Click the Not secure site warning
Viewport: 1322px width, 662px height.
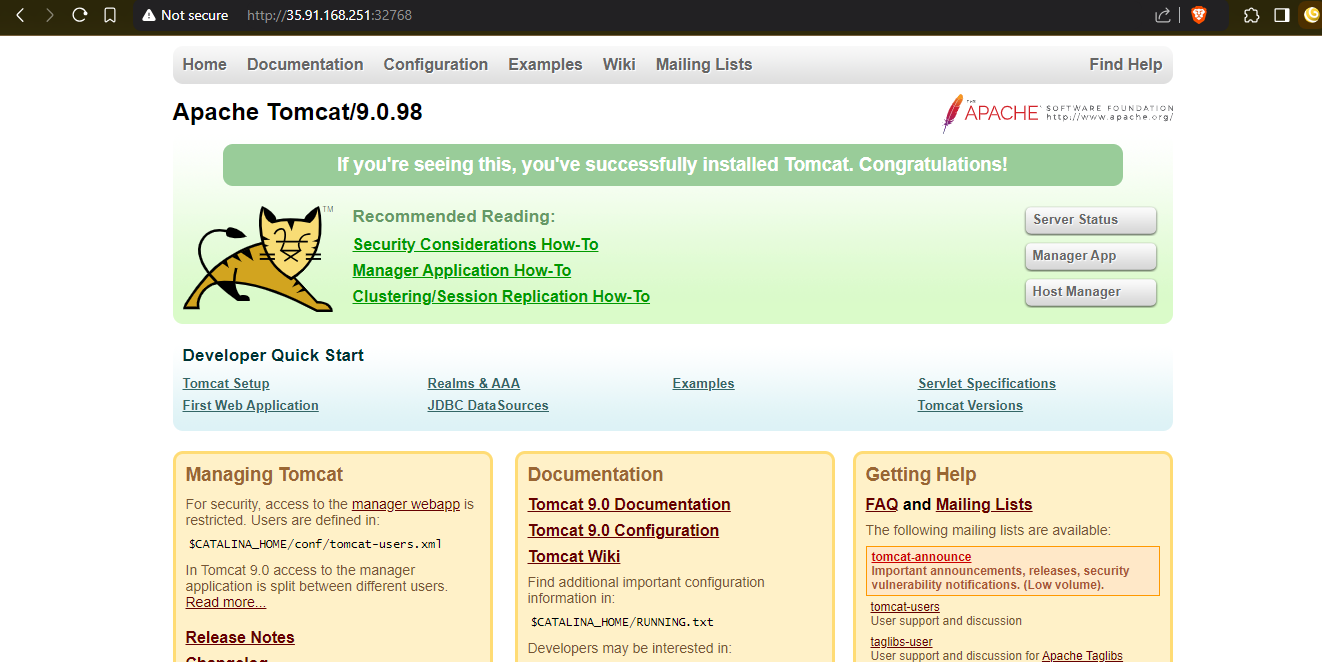(x=185, y=15)
